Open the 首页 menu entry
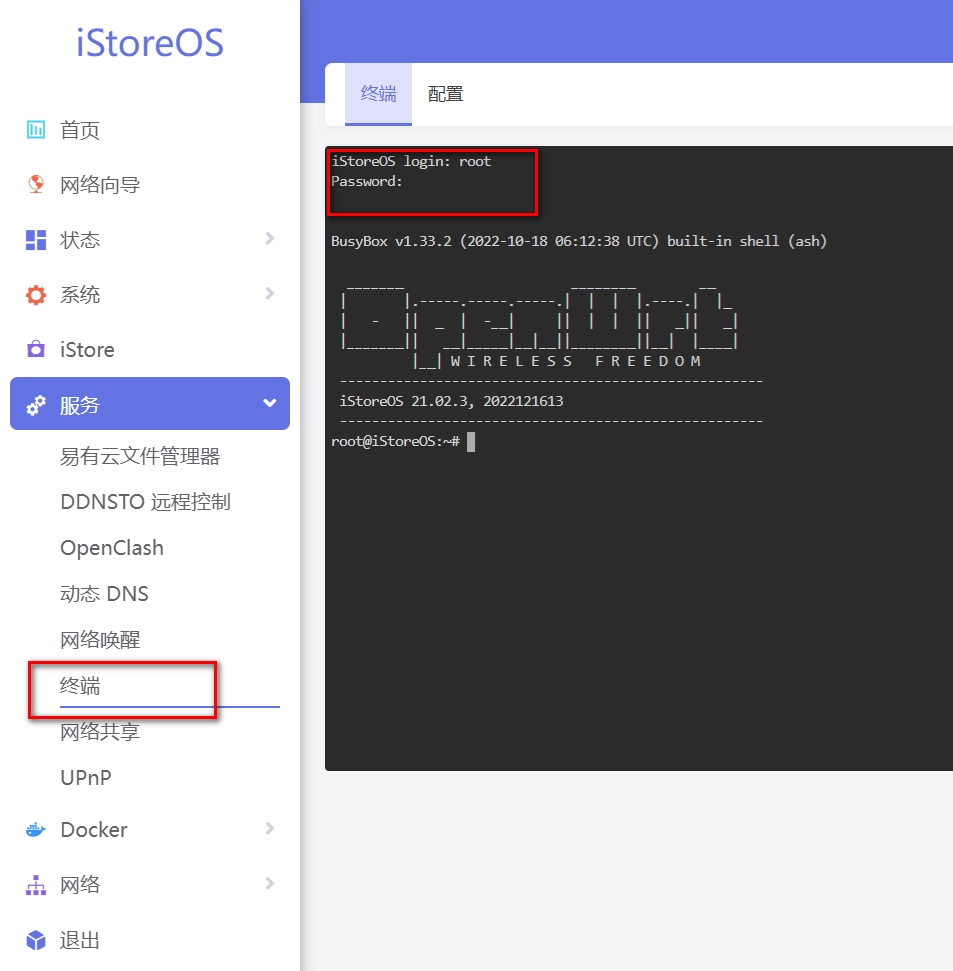This screenshot has width=953, height=971. [x=80, y=130]
